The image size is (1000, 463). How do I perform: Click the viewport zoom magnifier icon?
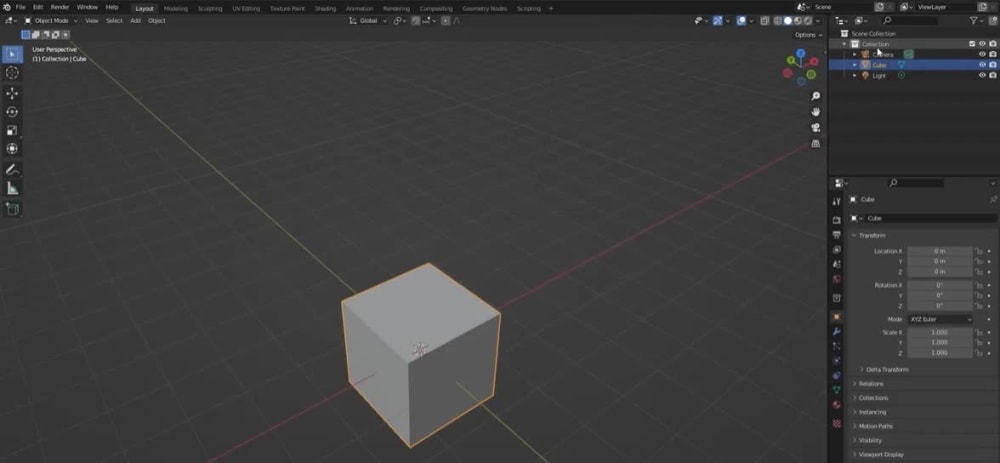click(x=815, y=96)
